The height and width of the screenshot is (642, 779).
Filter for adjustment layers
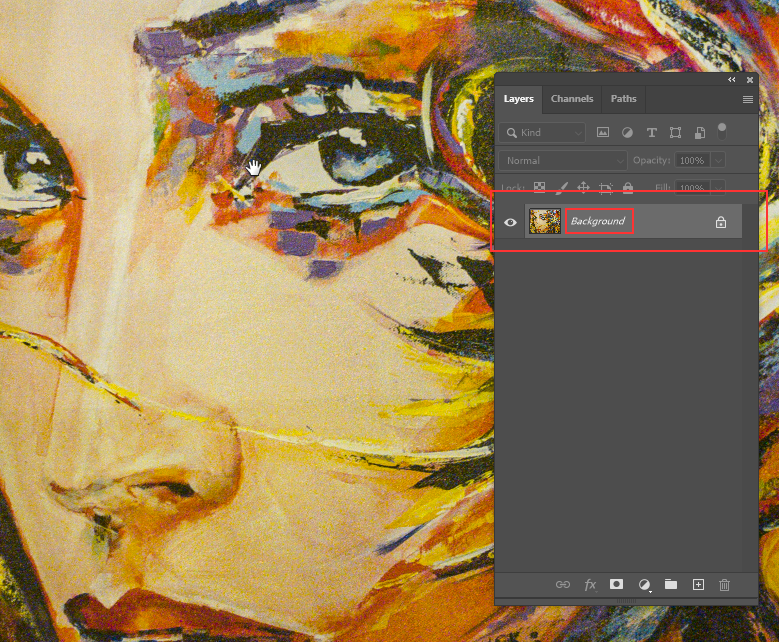(627, 132)
